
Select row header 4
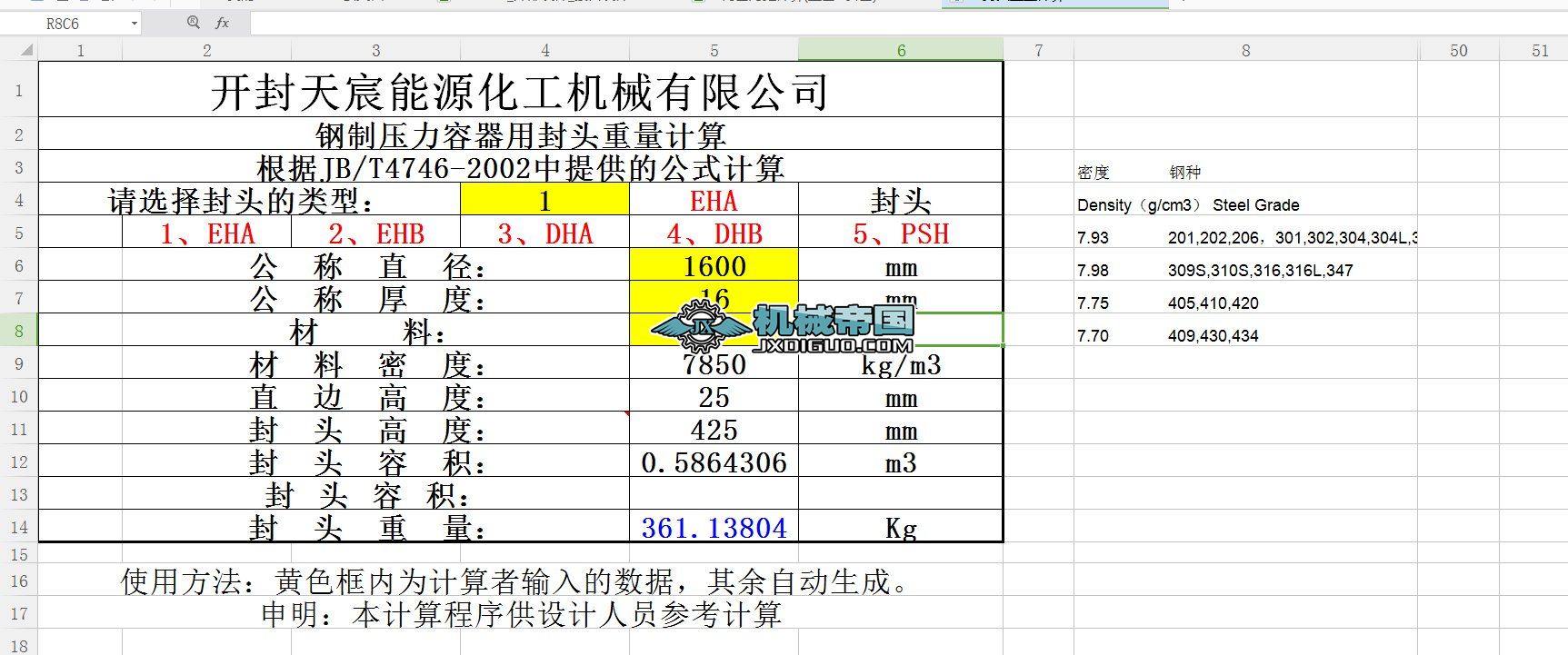19,199
